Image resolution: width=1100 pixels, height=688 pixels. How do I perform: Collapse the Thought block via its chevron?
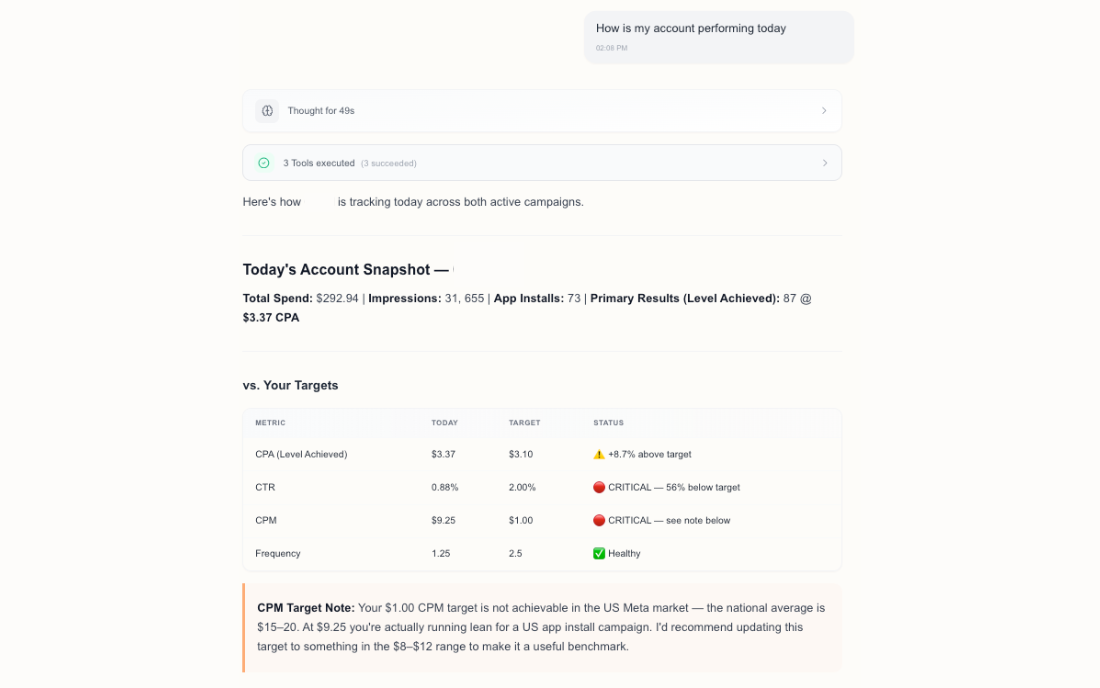(x=824, y=110)
